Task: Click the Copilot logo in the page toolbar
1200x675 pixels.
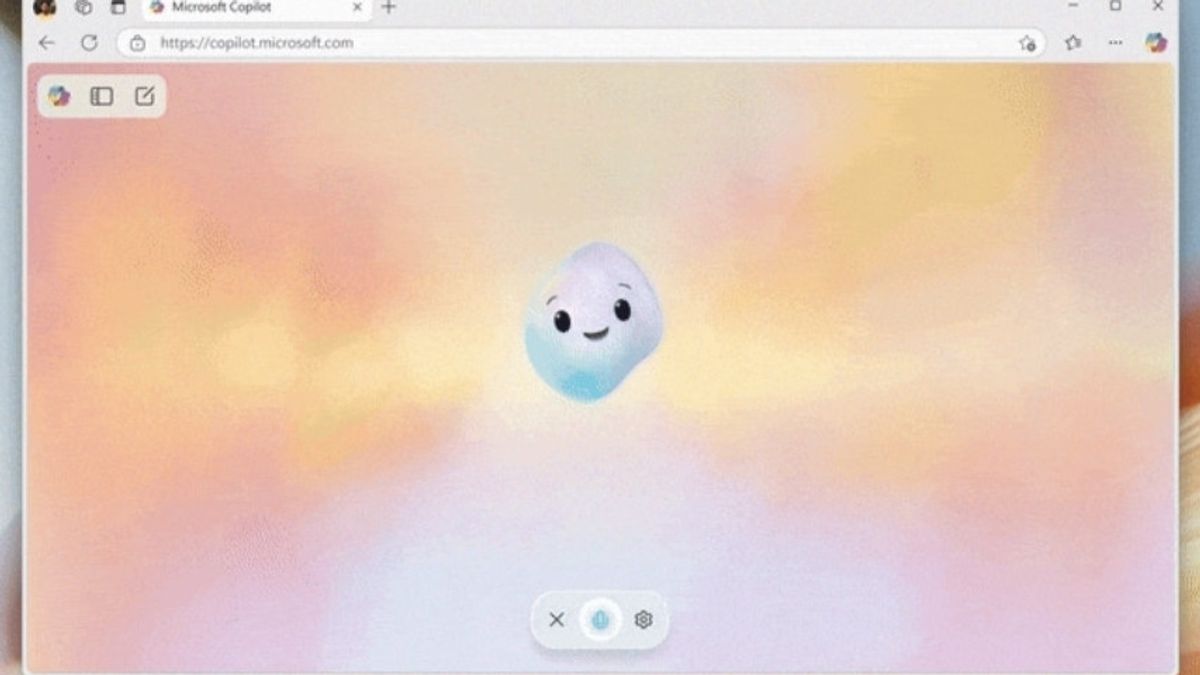Action: point(59,96)
